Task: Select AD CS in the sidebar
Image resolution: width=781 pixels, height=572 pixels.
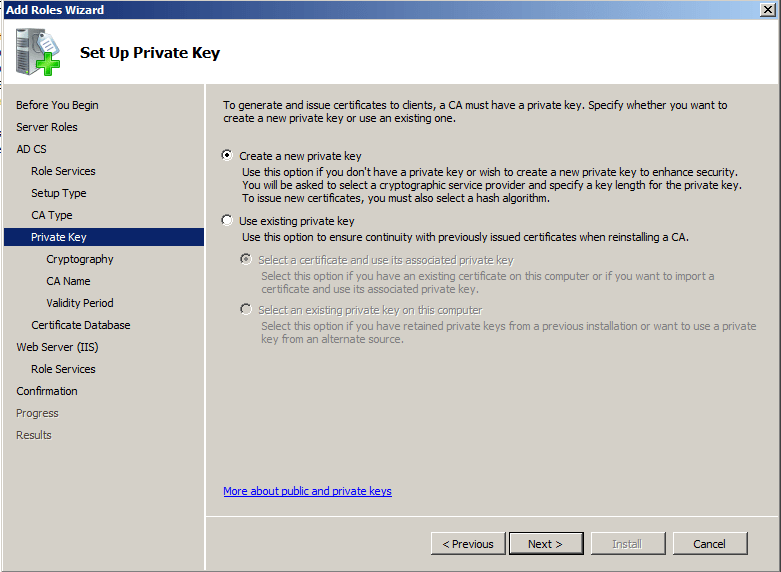Action: (x=31, y=149)
